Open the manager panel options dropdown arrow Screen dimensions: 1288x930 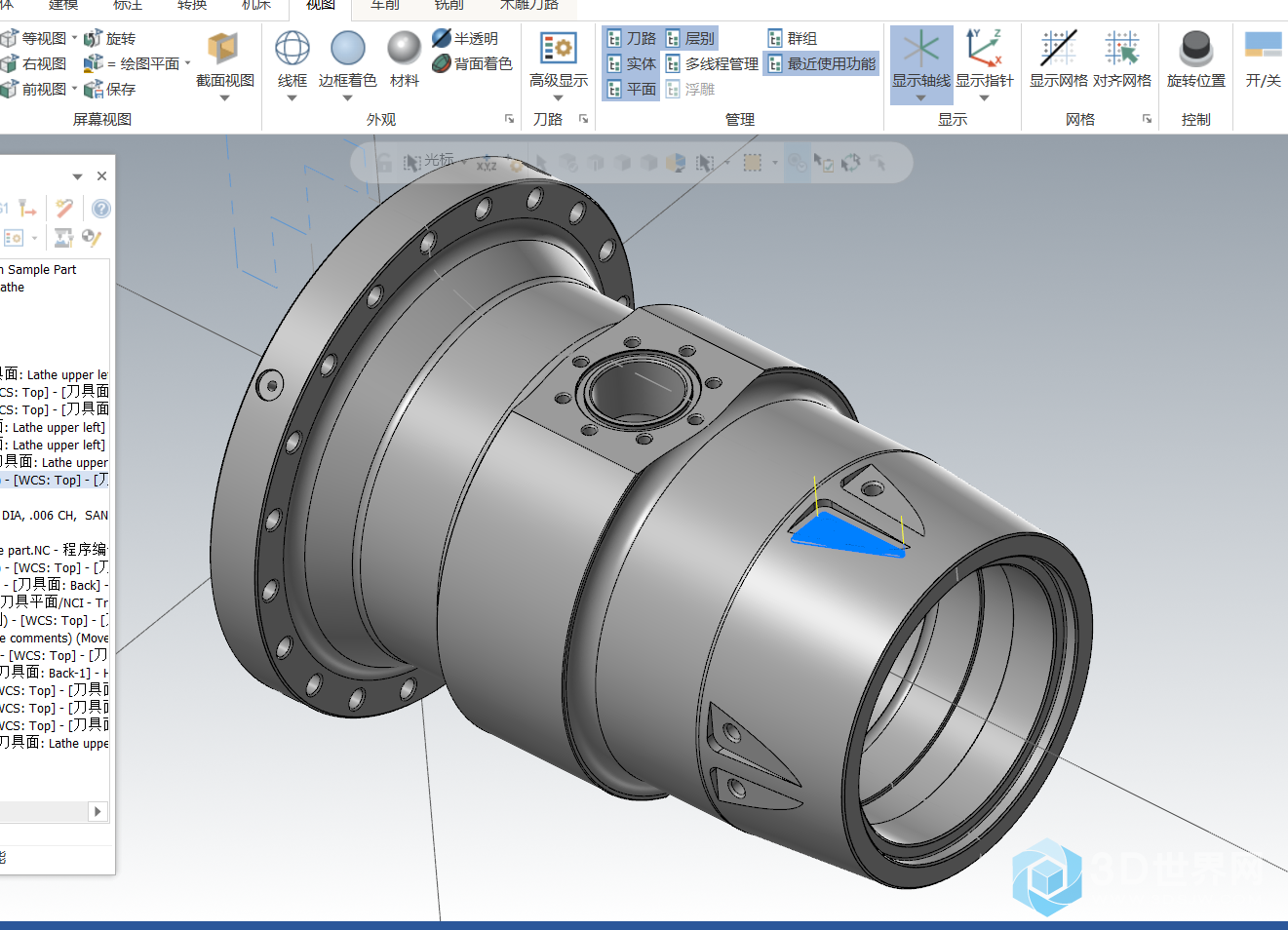(77, 176)
